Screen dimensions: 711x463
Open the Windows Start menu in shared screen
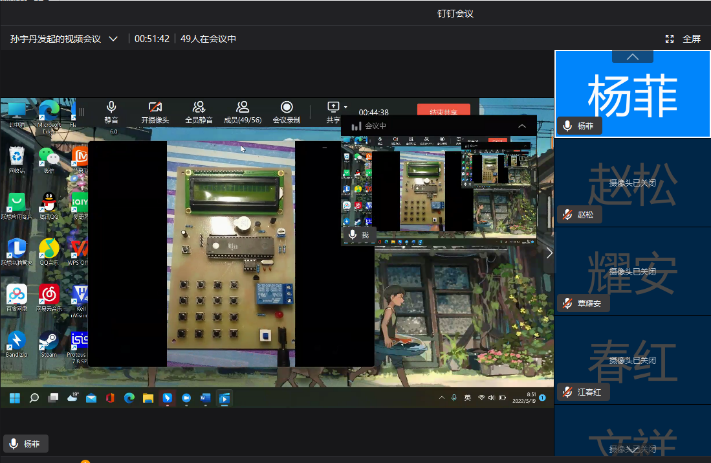16,398
